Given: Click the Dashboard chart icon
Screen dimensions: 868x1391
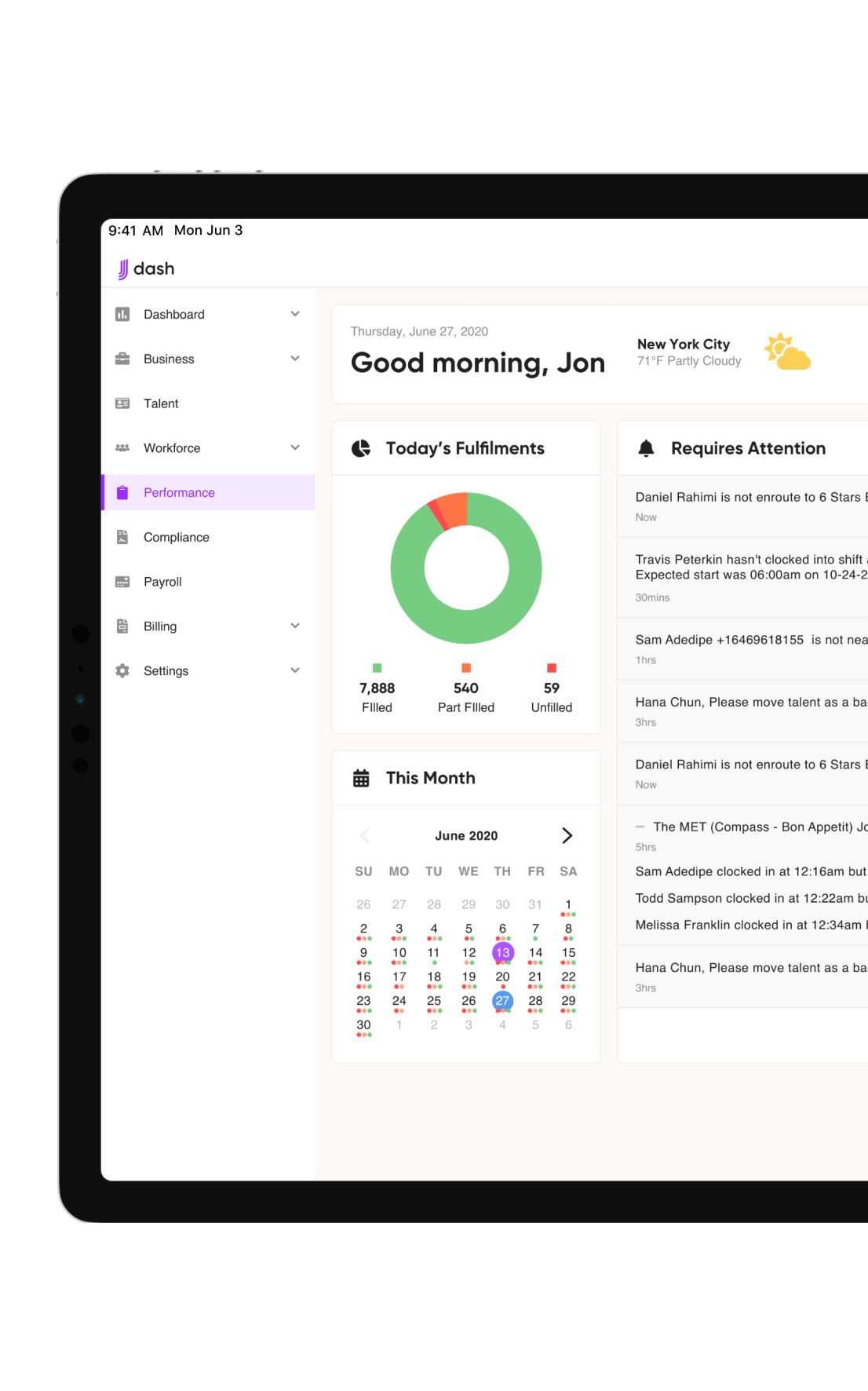Looking at the screenshot, I should (x=122, y=314).
